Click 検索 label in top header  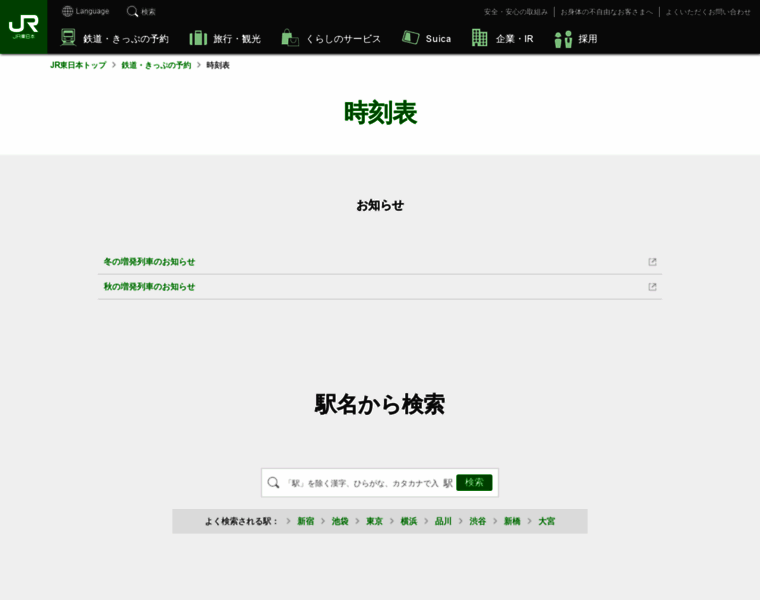[x=148, y=12]
